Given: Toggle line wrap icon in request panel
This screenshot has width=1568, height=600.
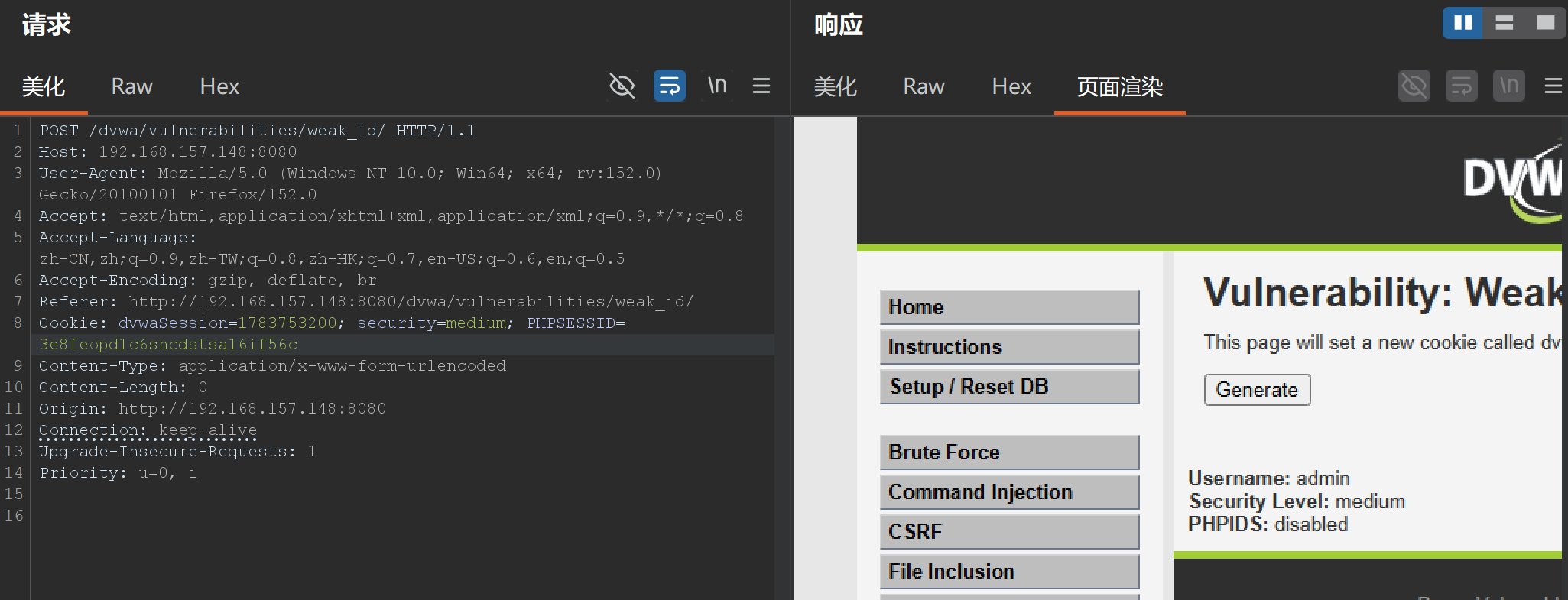Looking at the screenshot, I should [669, 86].
